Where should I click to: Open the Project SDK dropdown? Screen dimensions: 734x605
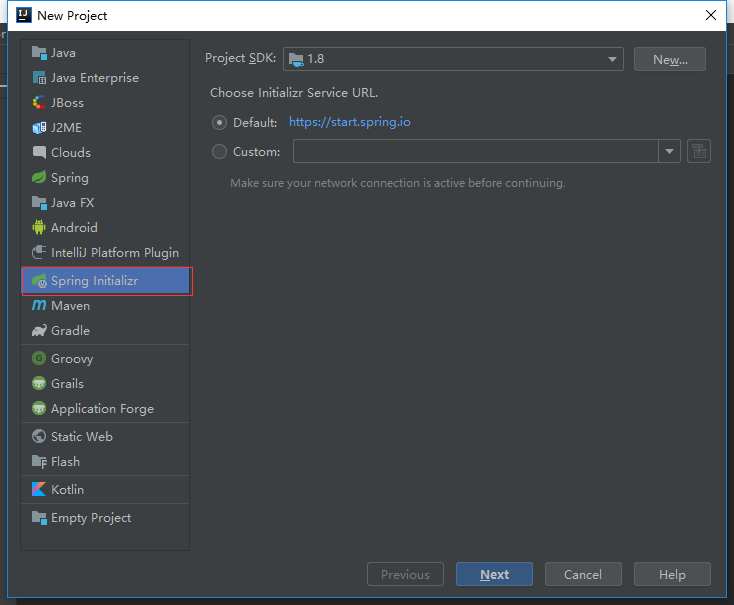[453, 59]
